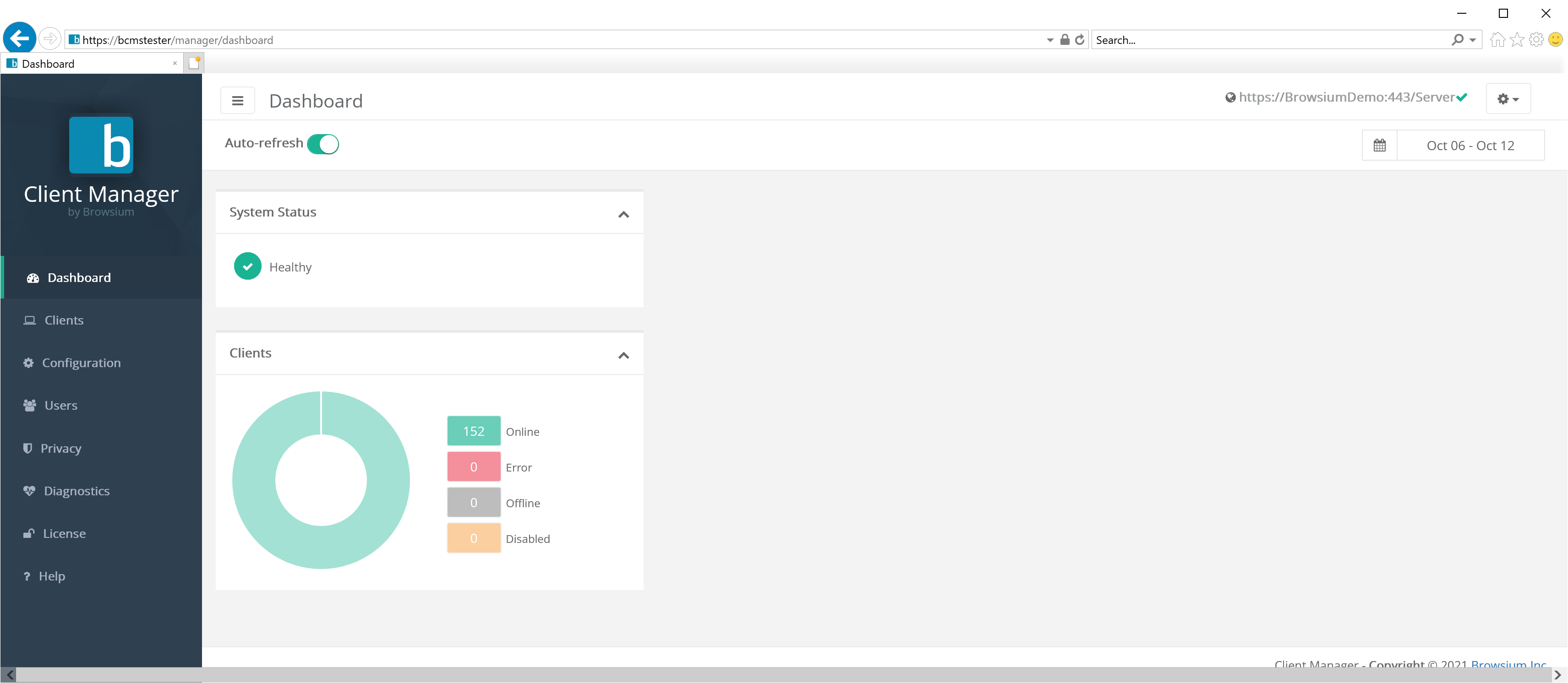Open Diagnostics via the heartbeat icon
Image resolution: width=1568 pixels, height=683 pixels.
29,490
